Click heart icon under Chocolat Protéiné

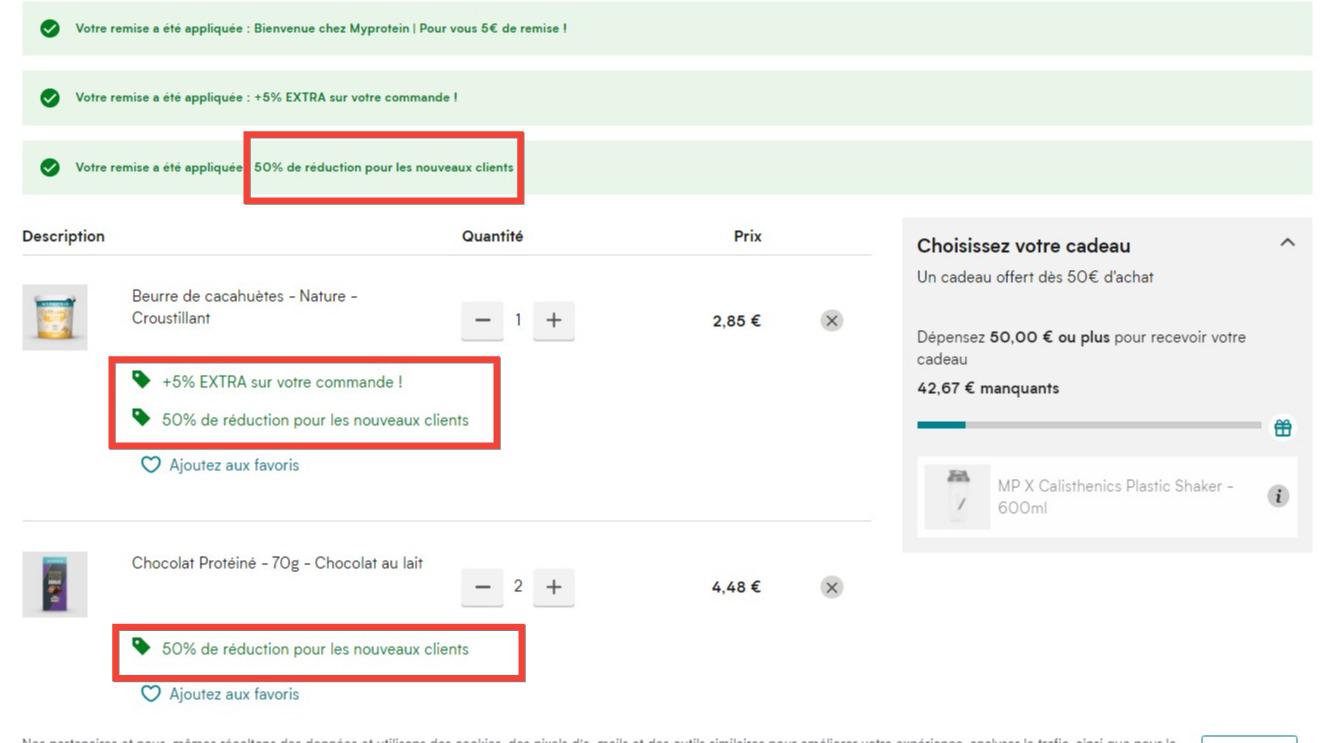point(151,694)
